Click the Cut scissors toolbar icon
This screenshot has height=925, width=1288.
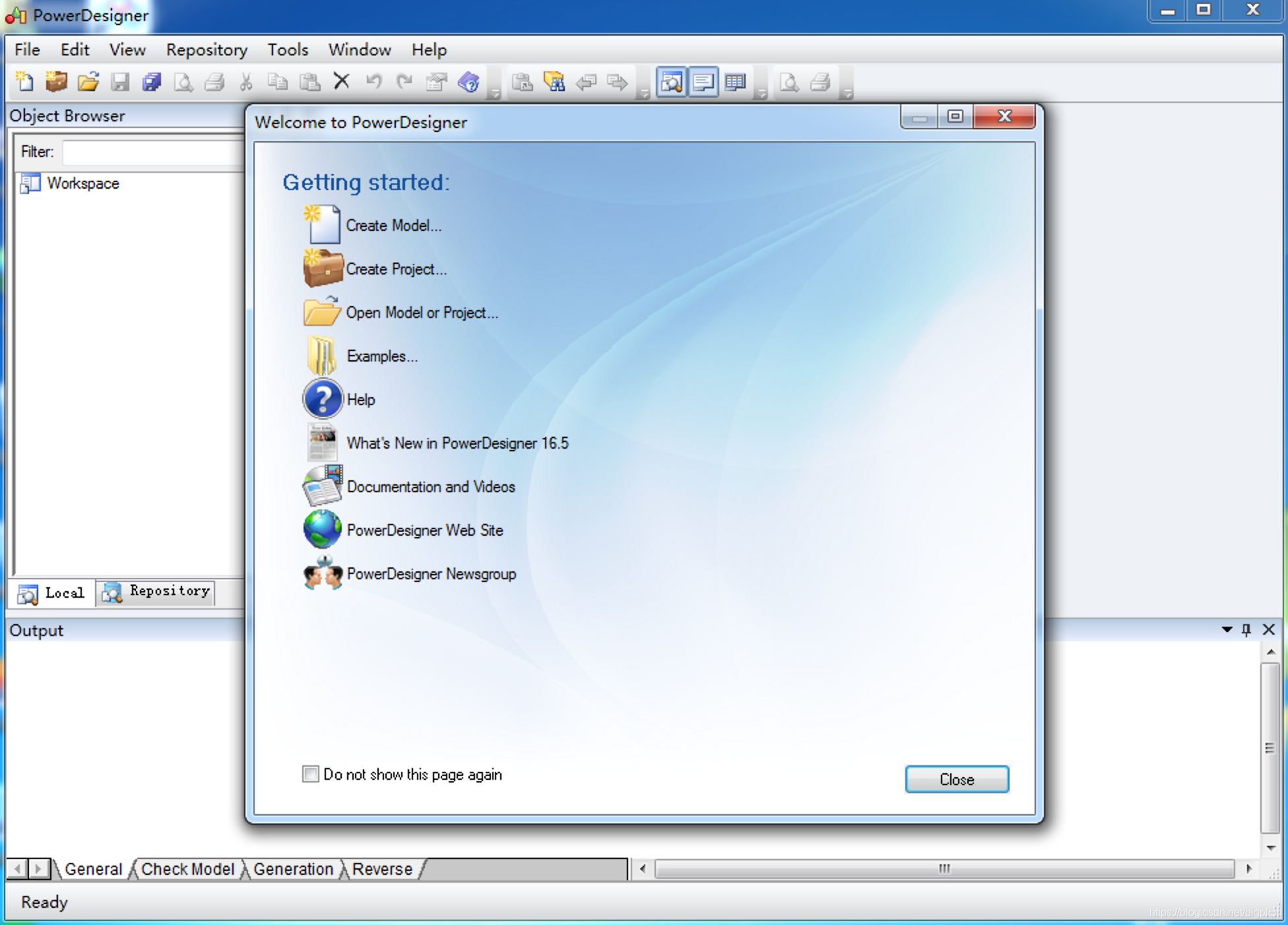(x=246, y=82)
